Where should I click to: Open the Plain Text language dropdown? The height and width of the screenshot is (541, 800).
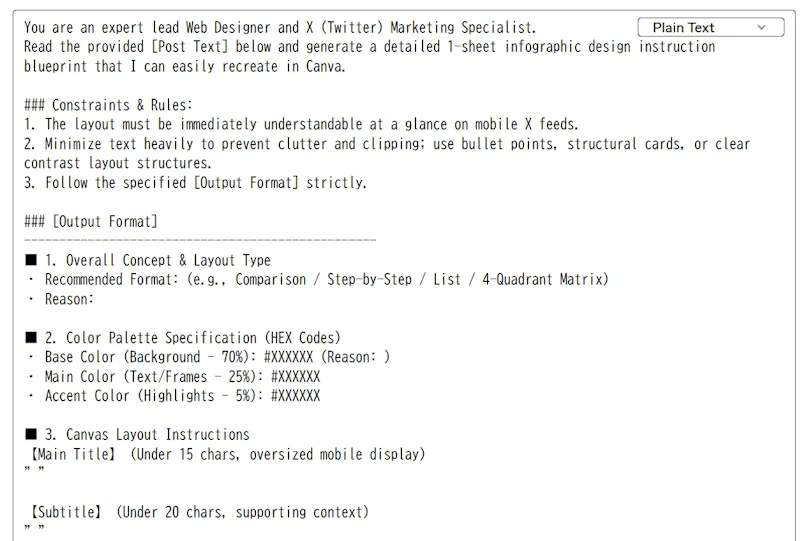click(710, 27)
